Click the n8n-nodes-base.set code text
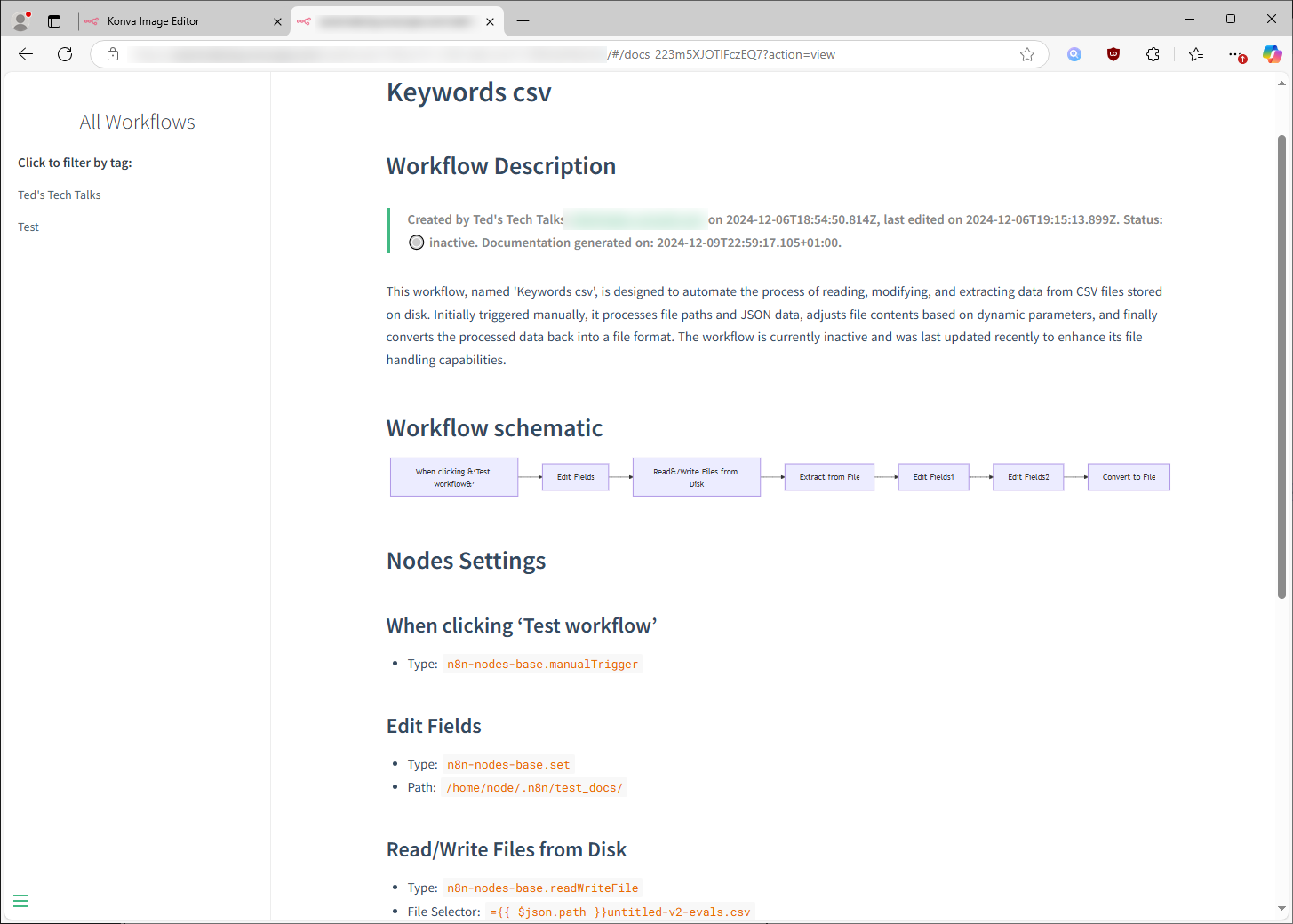 [x=508, y=764]
